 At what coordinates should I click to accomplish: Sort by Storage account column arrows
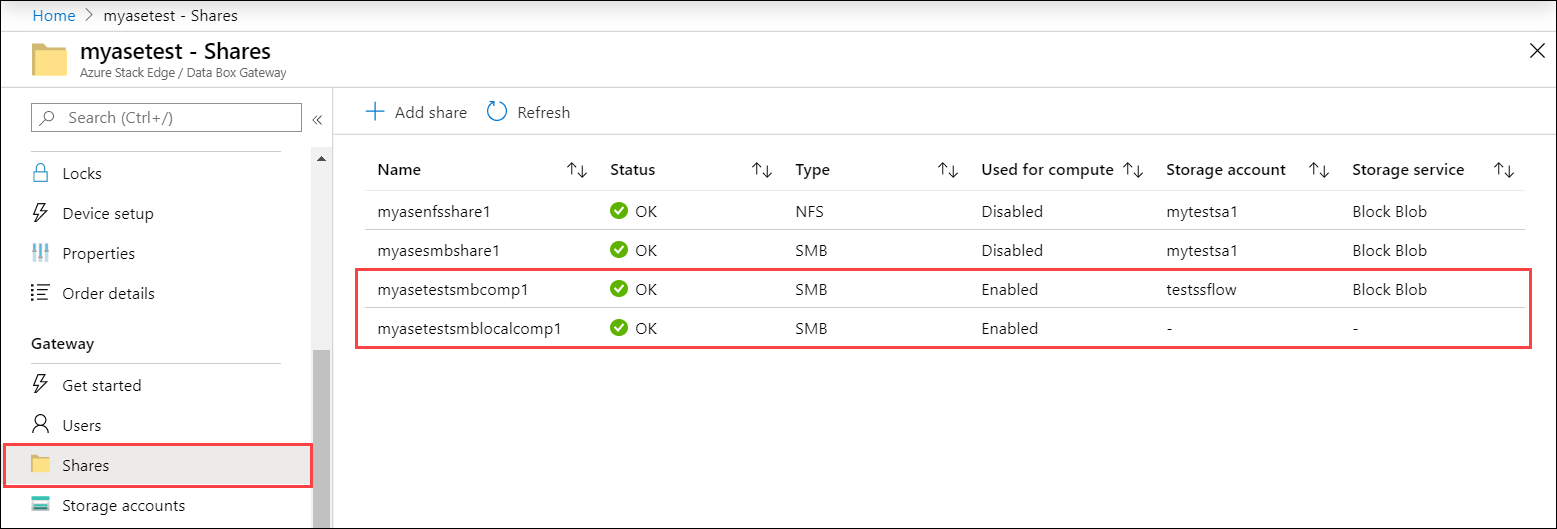point(1319,170)
